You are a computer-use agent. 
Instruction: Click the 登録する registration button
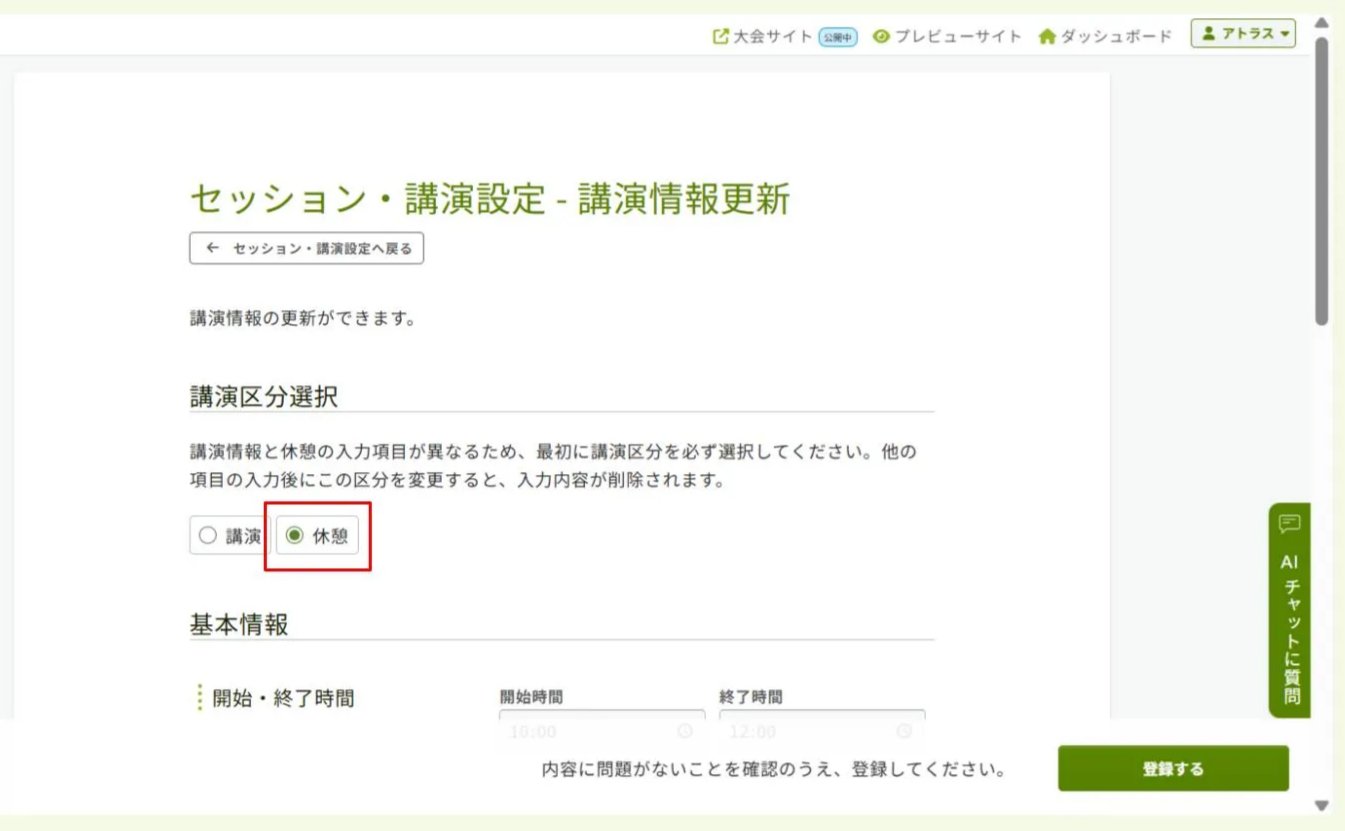tap(1175, 769)
